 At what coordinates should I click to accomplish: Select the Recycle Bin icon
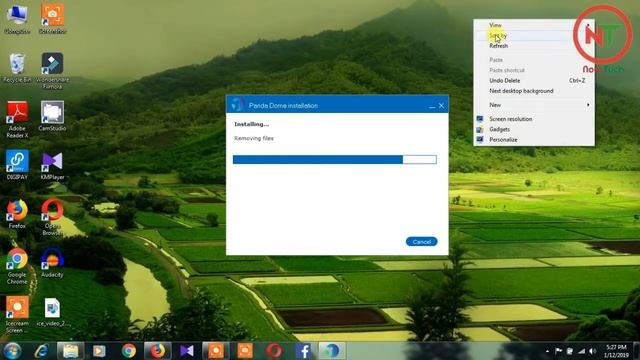pyautogui.click(x=17, y=68)
